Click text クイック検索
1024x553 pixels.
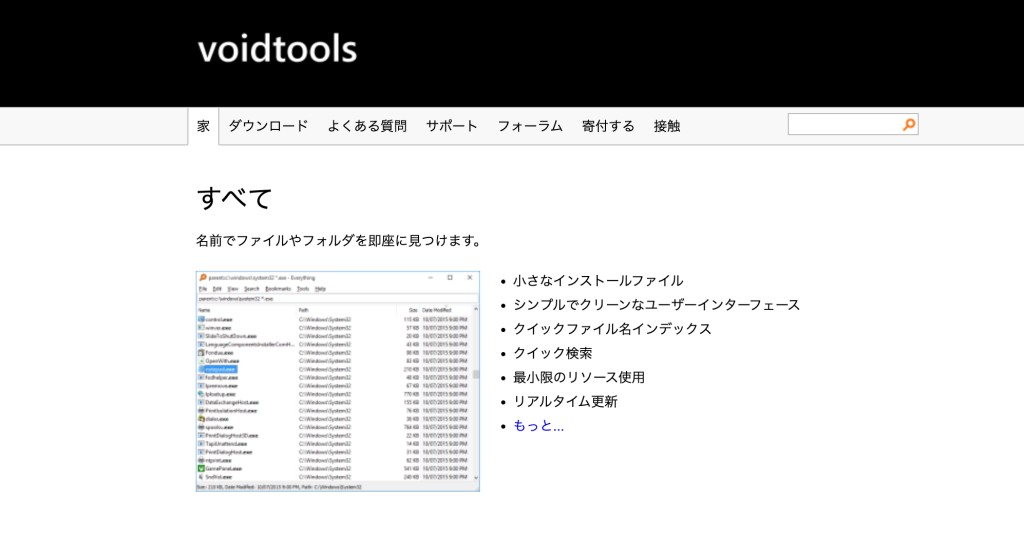552,353
